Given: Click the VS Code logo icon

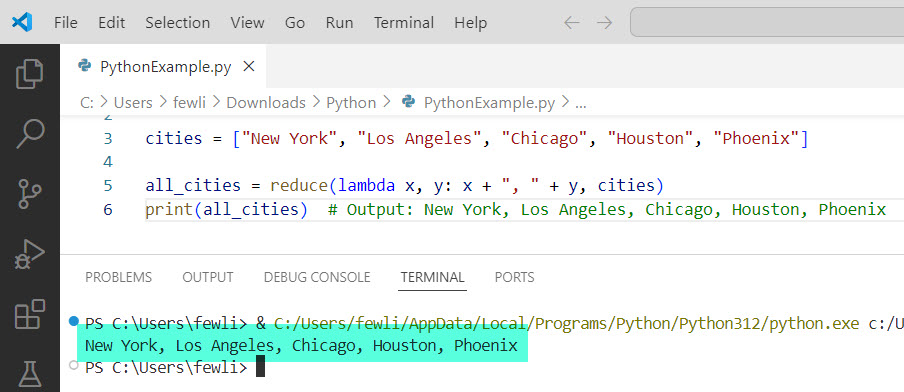Looking at the screenshot, I should (x=22, y=22).
